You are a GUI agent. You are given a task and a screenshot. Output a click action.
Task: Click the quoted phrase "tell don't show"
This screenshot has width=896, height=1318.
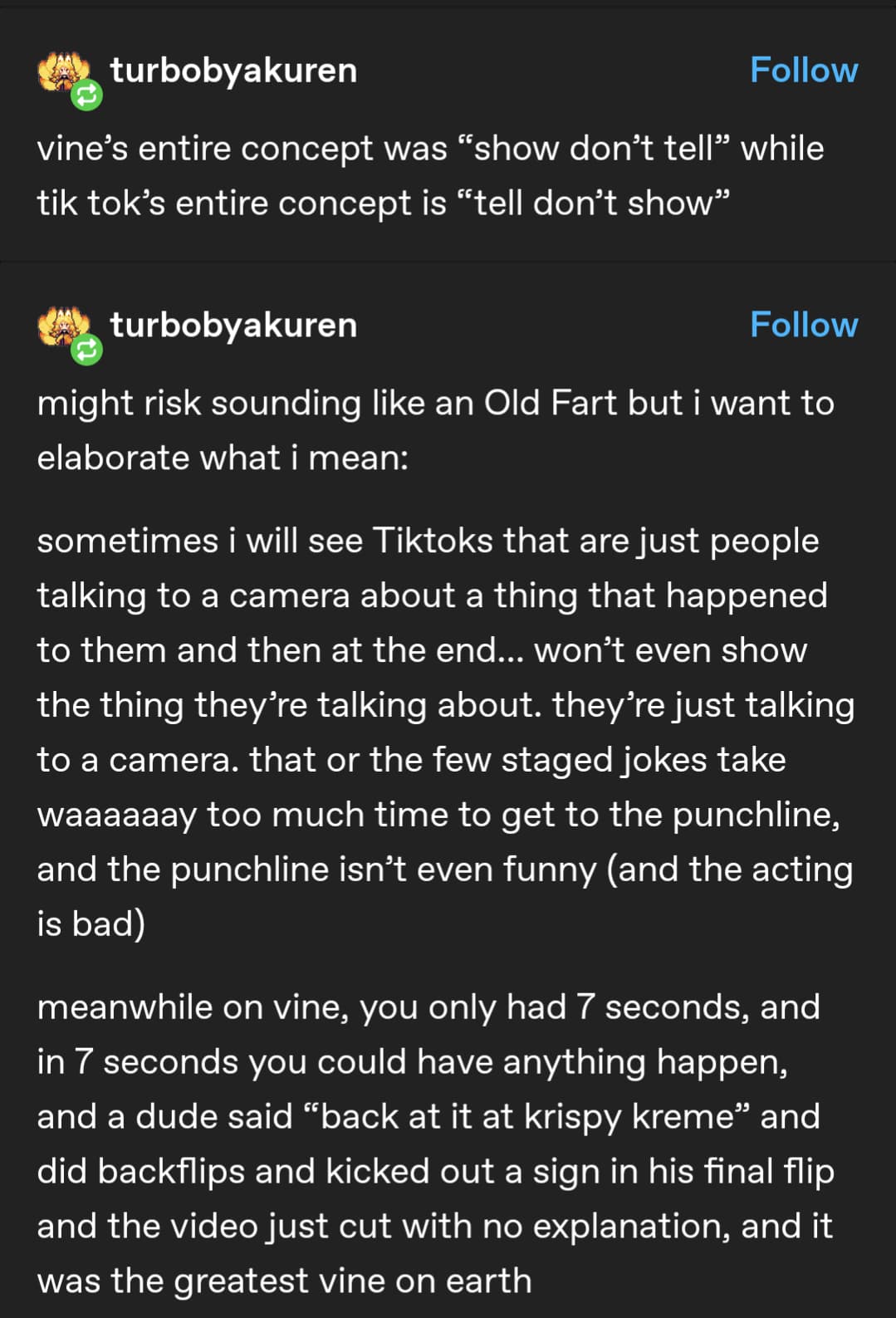pyautogui.click(x=592, y=203)
